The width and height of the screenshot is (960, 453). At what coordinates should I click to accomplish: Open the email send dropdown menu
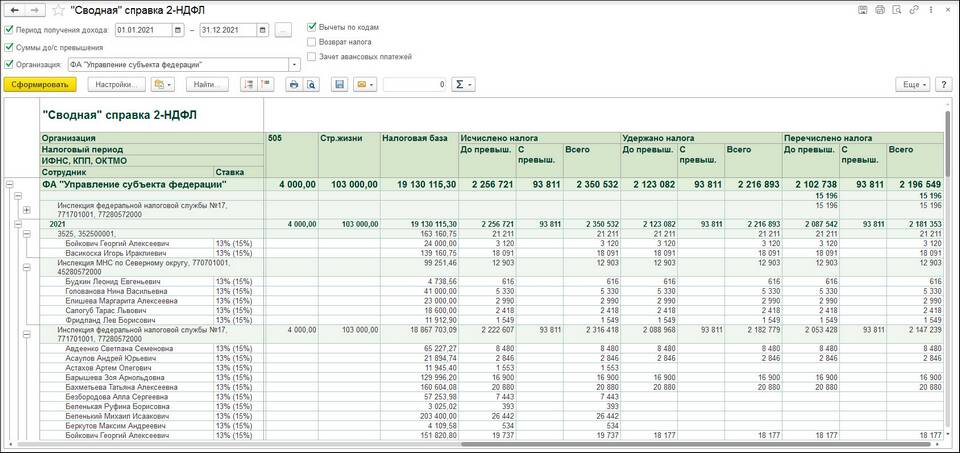pos(364,85)
